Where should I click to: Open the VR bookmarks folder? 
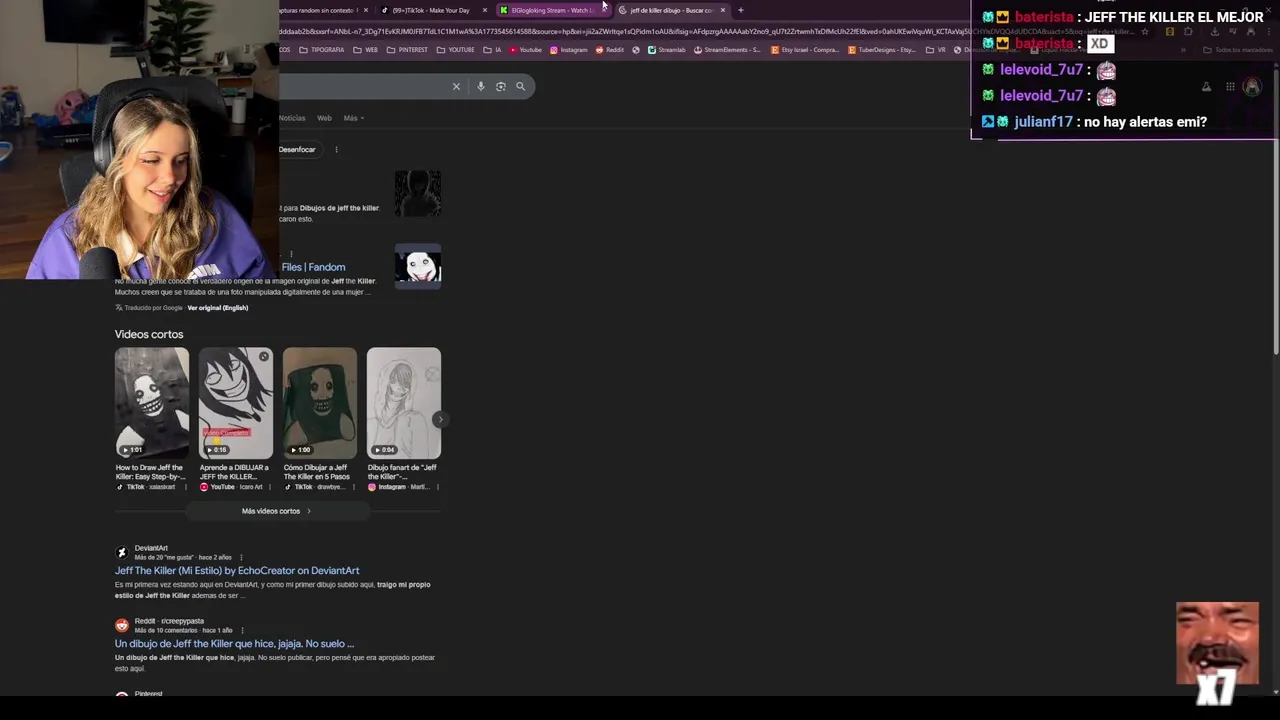[936, 50]
